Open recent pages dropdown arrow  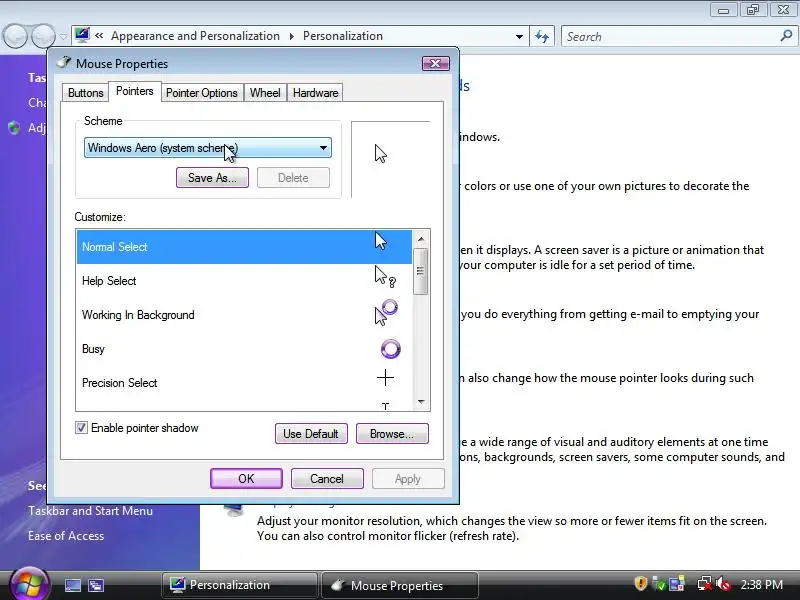pyautogui.click(x=63, y=37)
